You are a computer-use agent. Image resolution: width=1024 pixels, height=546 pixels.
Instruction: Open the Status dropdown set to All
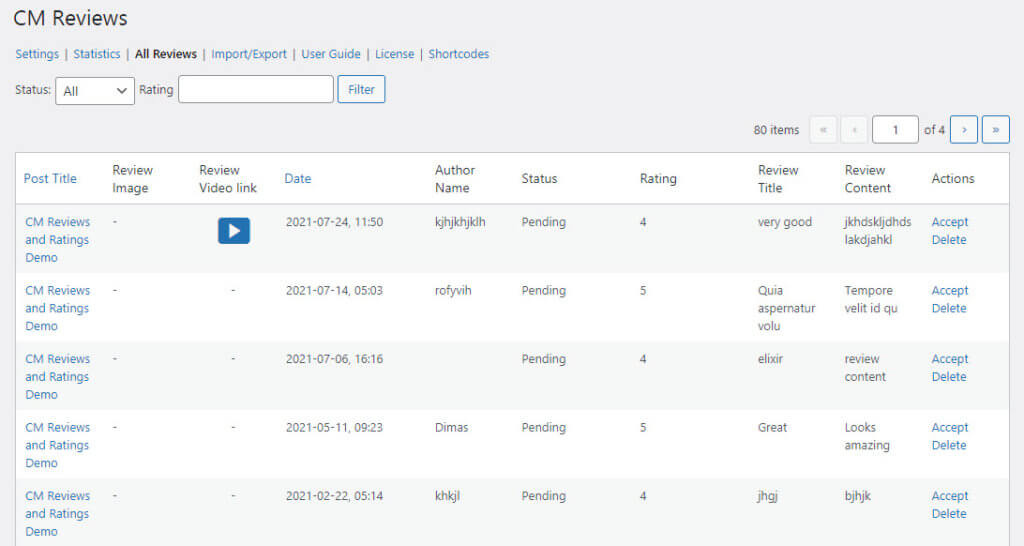95,91
